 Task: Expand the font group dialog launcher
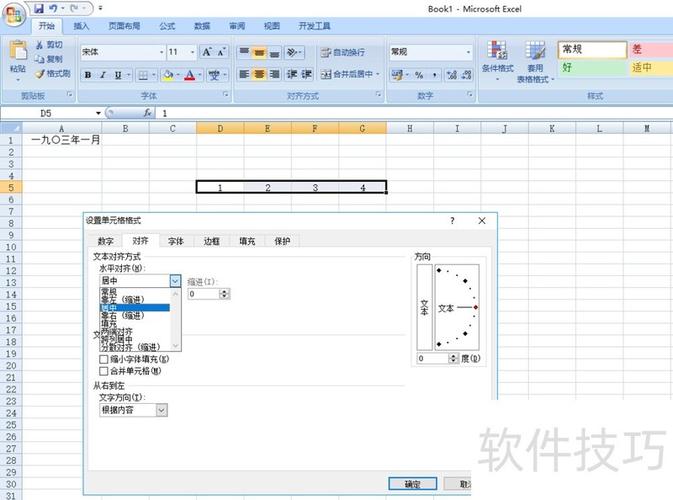point(226,94)
